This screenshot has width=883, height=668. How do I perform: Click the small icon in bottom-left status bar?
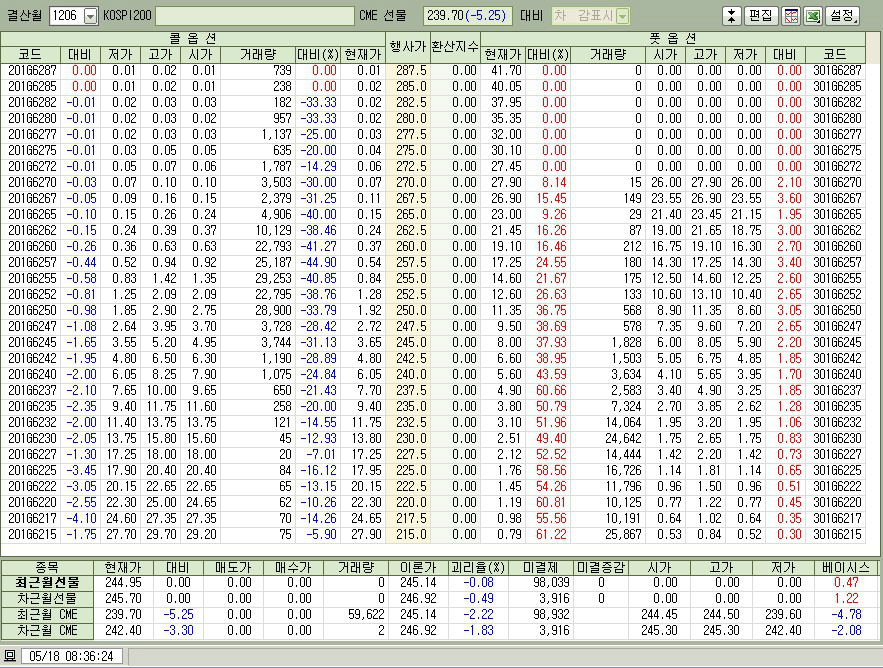coord(10,656)
